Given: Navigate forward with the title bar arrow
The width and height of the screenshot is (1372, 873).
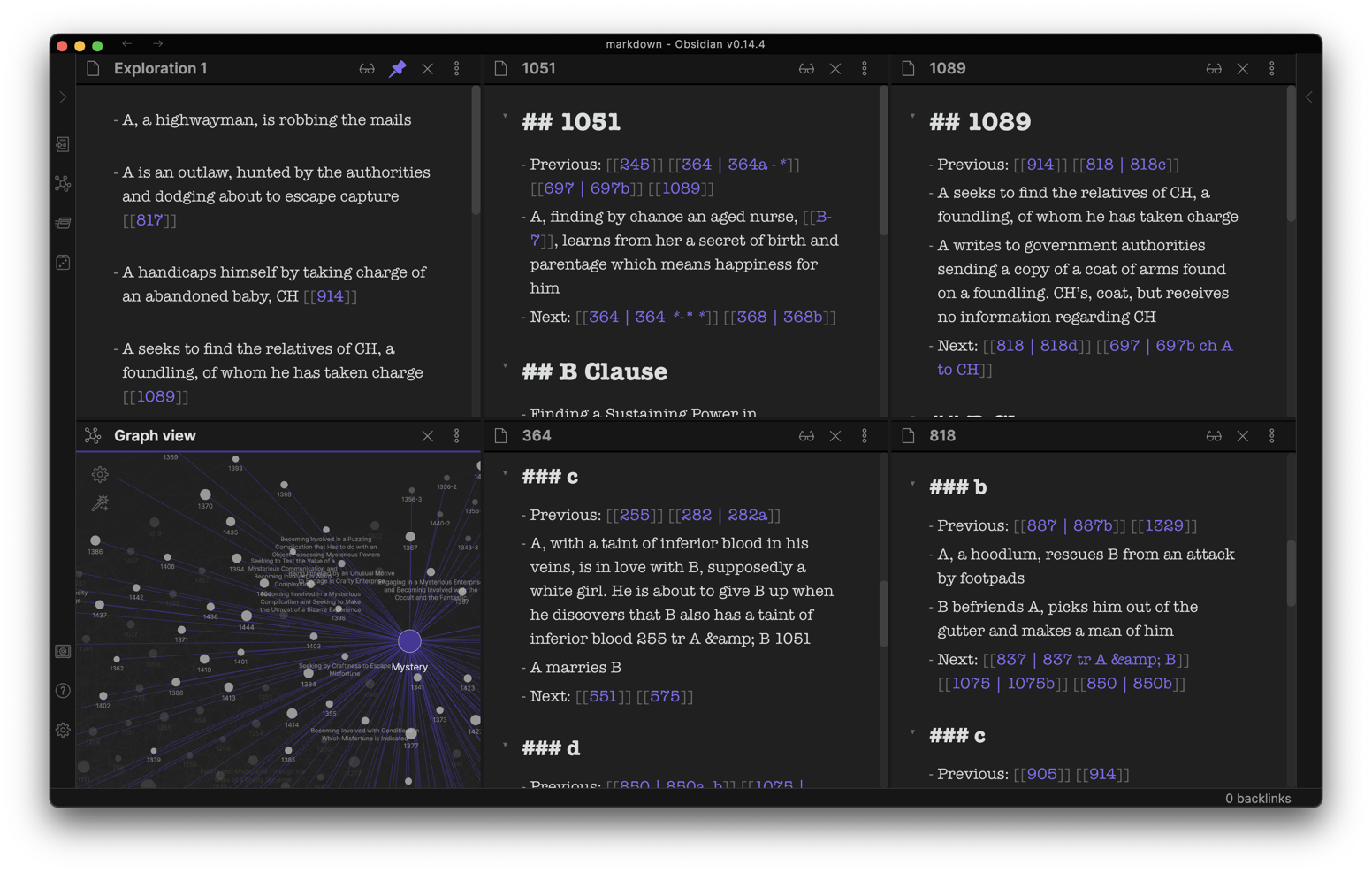Looking at the screenshot, I should [157, 43].
